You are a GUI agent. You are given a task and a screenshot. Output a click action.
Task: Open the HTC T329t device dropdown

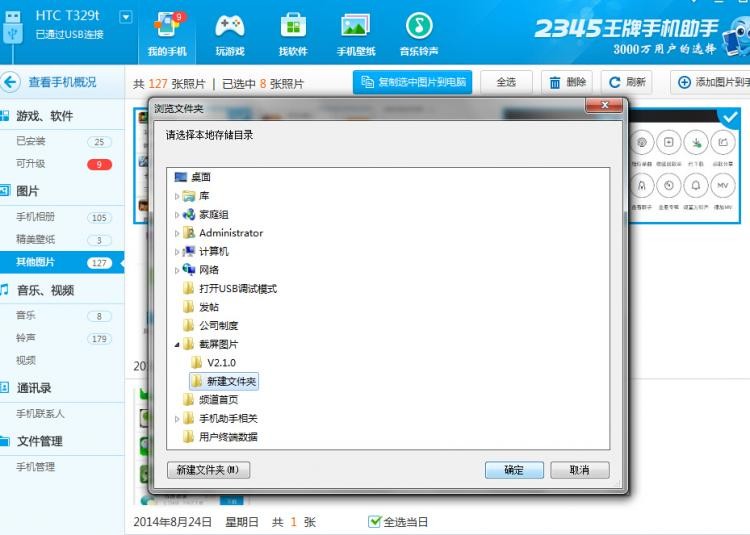[x=125, y=17]
